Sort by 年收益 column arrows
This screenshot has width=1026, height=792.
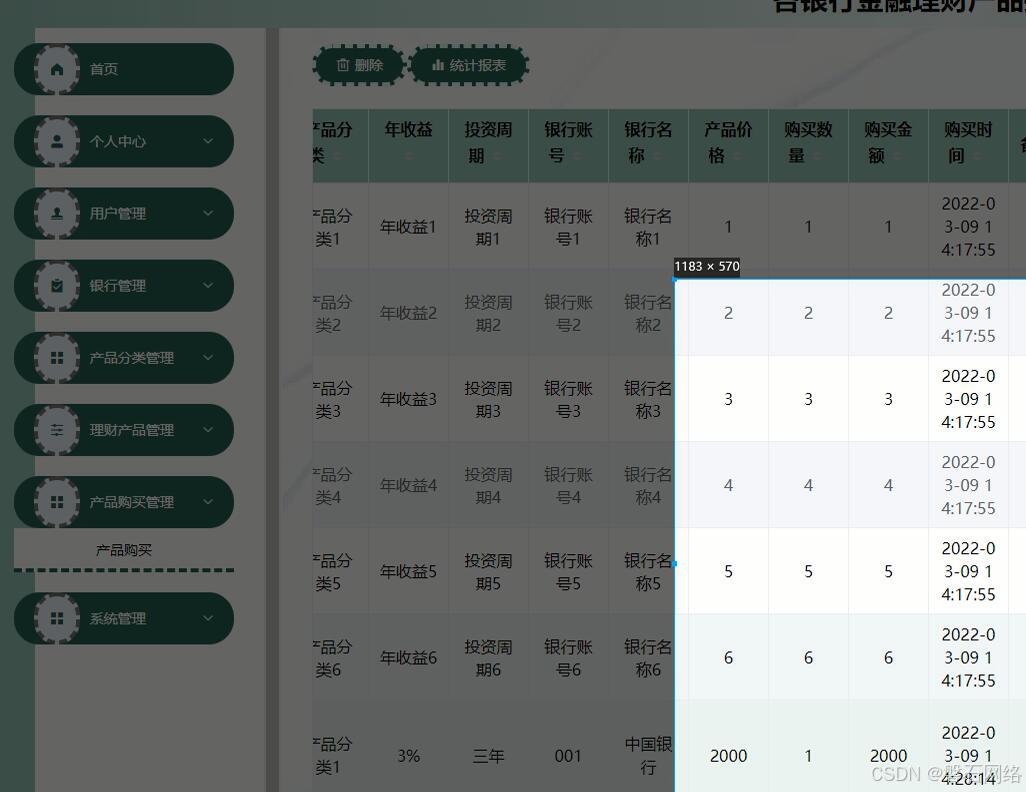408,156
